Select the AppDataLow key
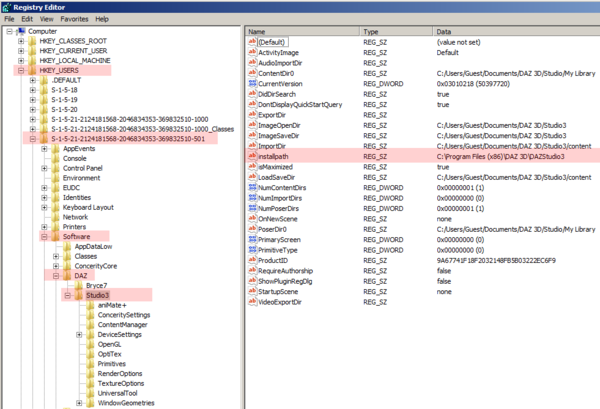This screenshot has width=600, height=409. coord(93,246)
